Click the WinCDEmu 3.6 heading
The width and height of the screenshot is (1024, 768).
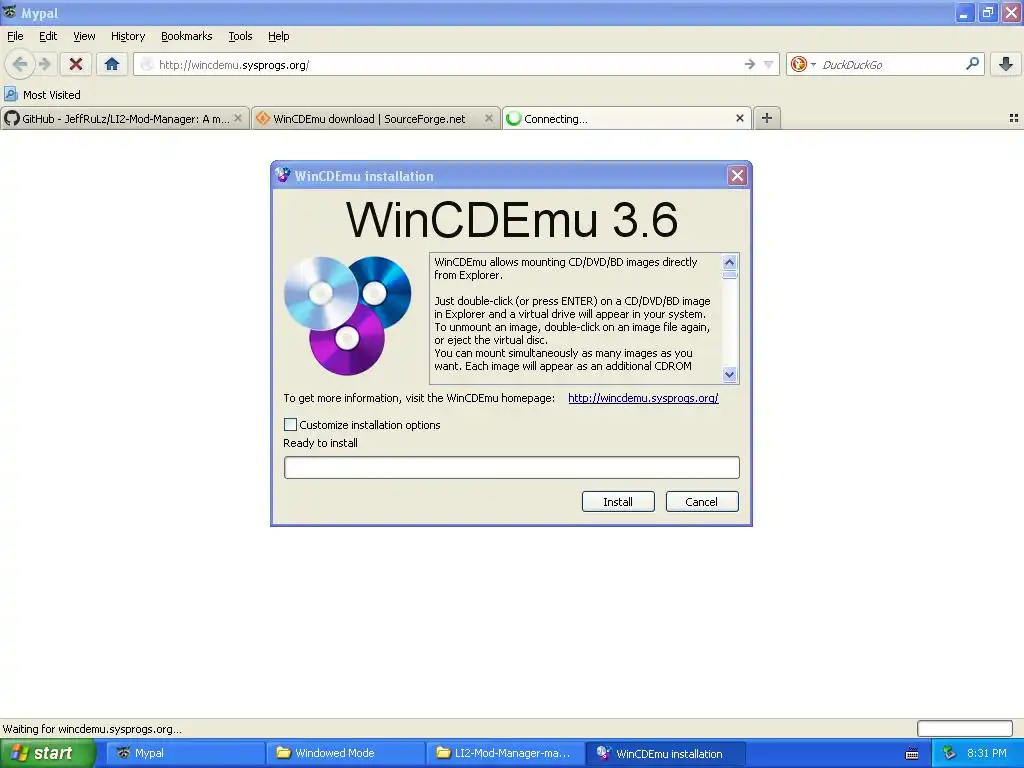click(x=511, y=219)
